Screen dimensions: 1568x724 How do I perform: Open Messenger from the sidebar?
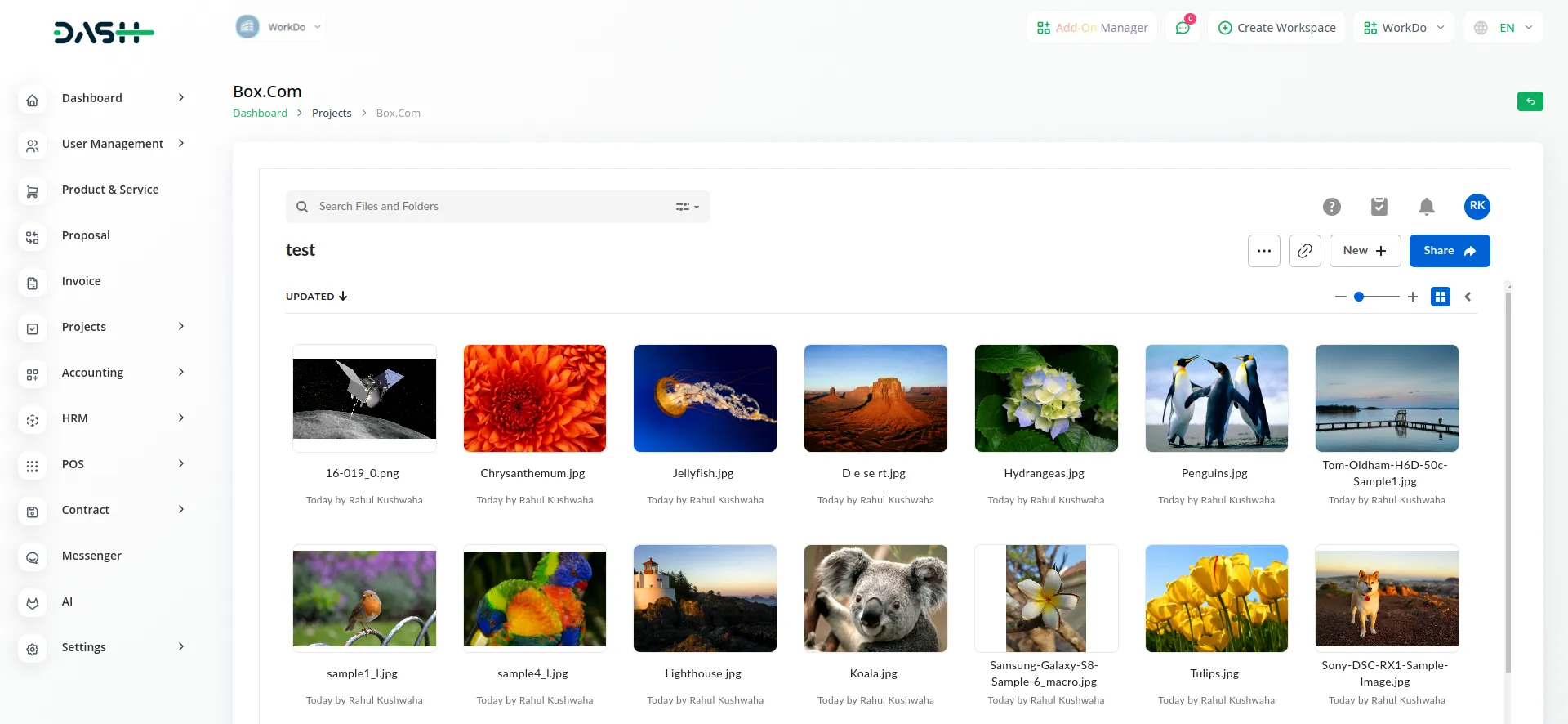(x=91, y=556)
